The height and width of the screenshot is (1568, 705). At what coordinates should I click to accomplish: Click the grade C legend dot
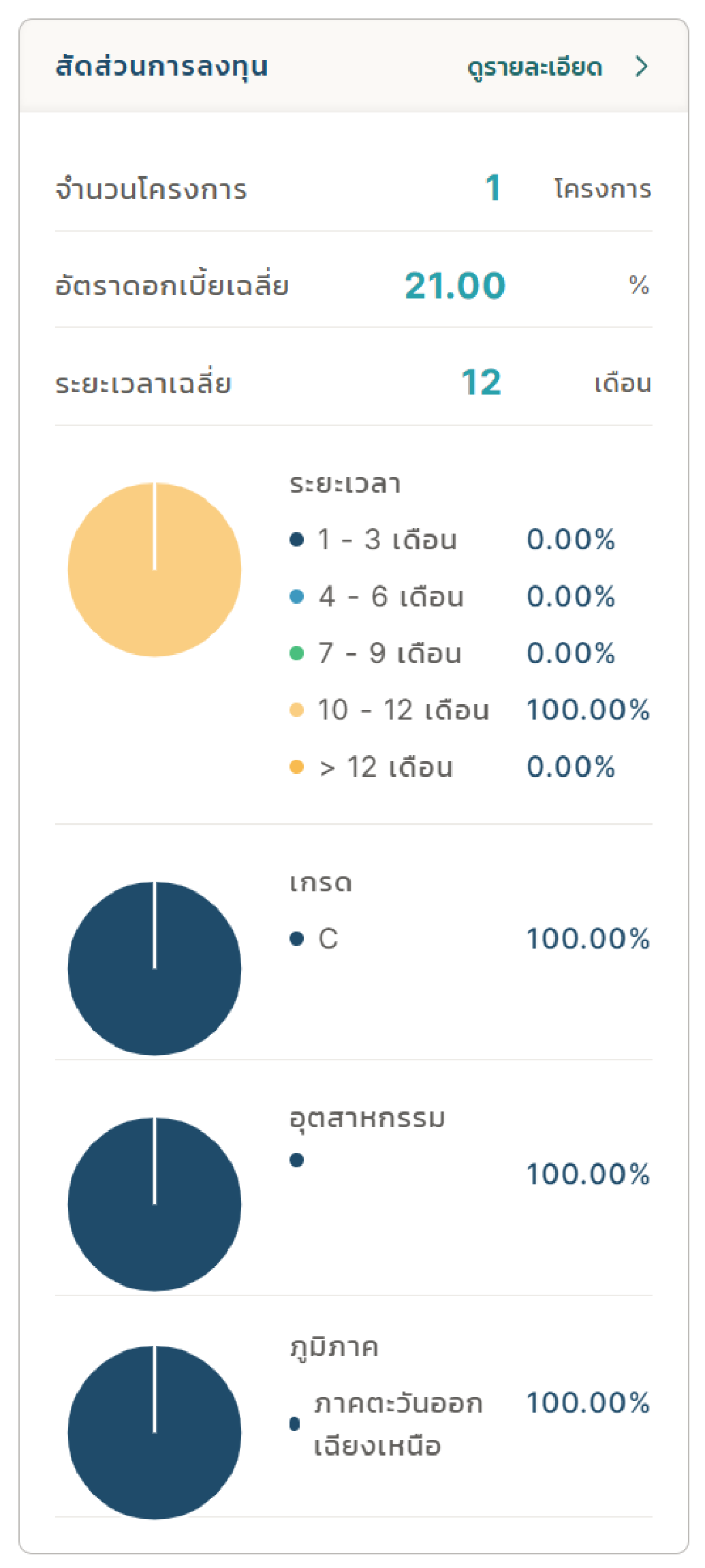tap(296, 939)
